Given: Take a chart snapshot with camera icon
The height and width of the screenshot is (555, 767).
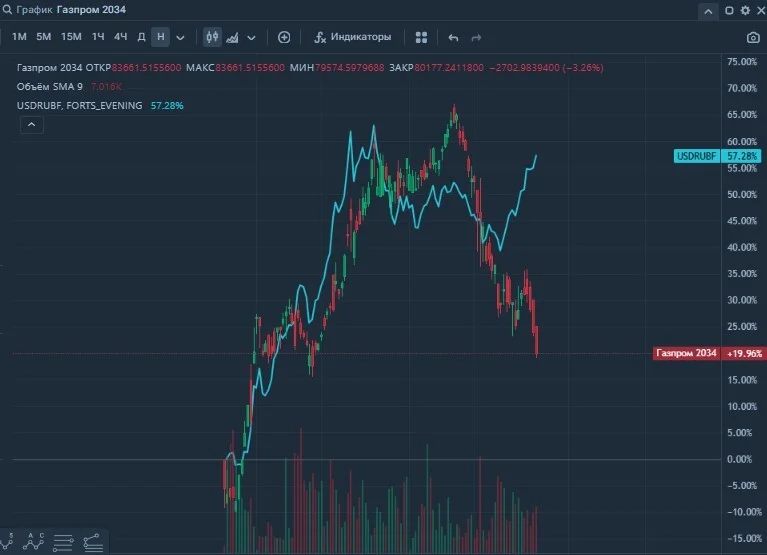Looking at the screenshot, I should pyautogui.click(x=753, y=38).
